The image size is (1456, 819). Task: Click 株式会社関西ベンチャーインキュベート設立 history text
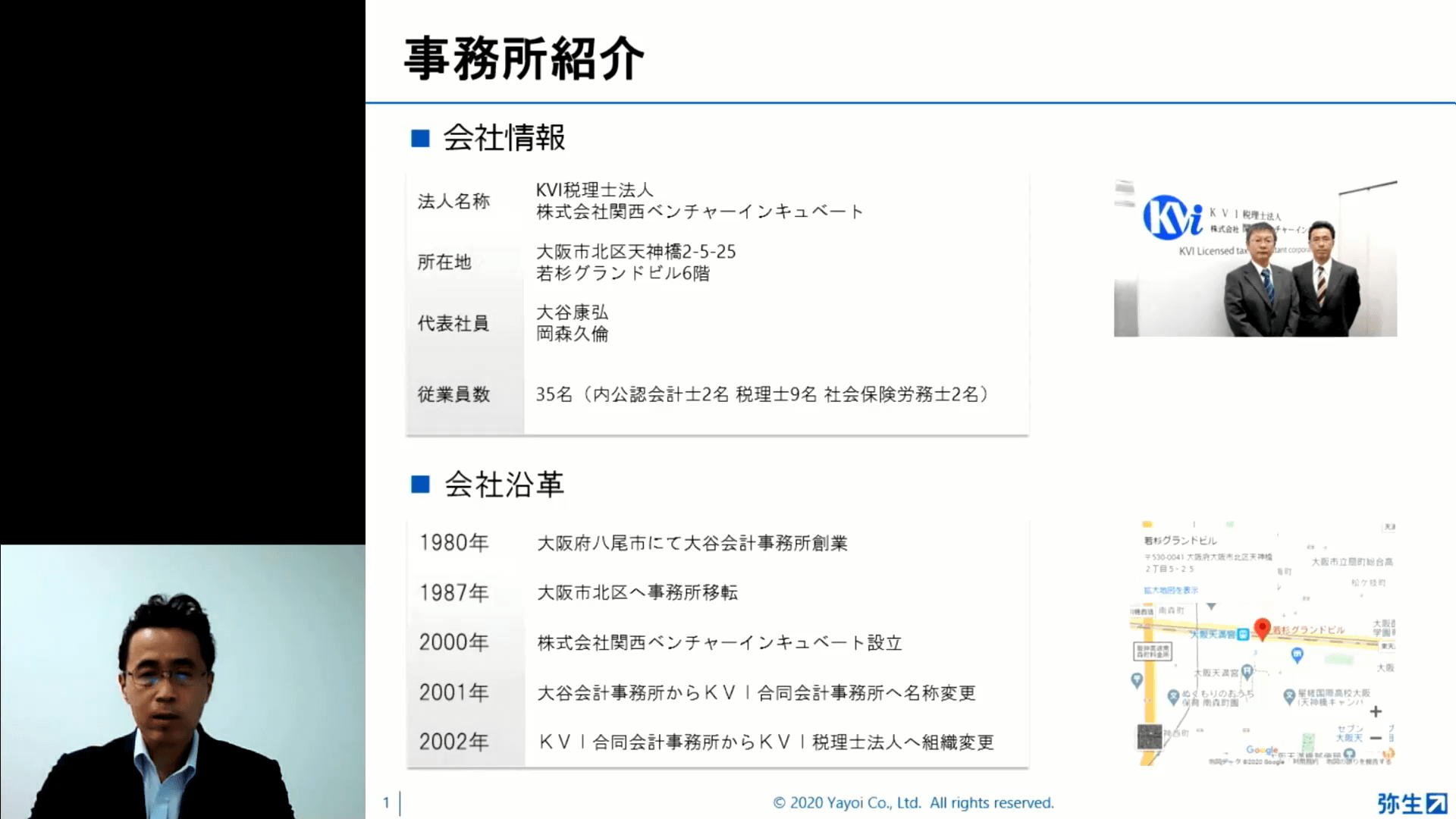click(x=720, y=643)
